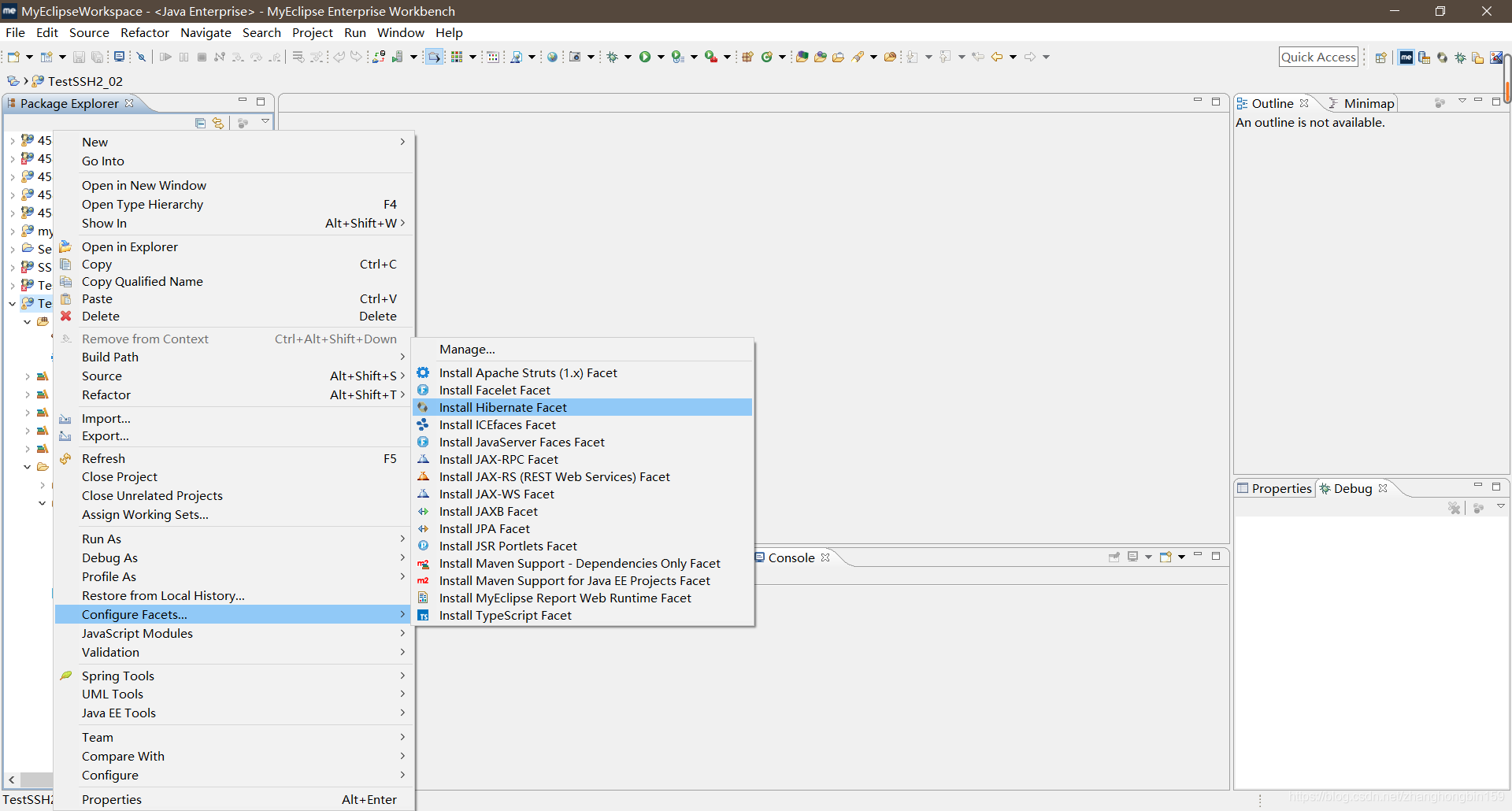Click the Save toolbar icon
Screen dimensions: 1512x811
coord(79,57)
